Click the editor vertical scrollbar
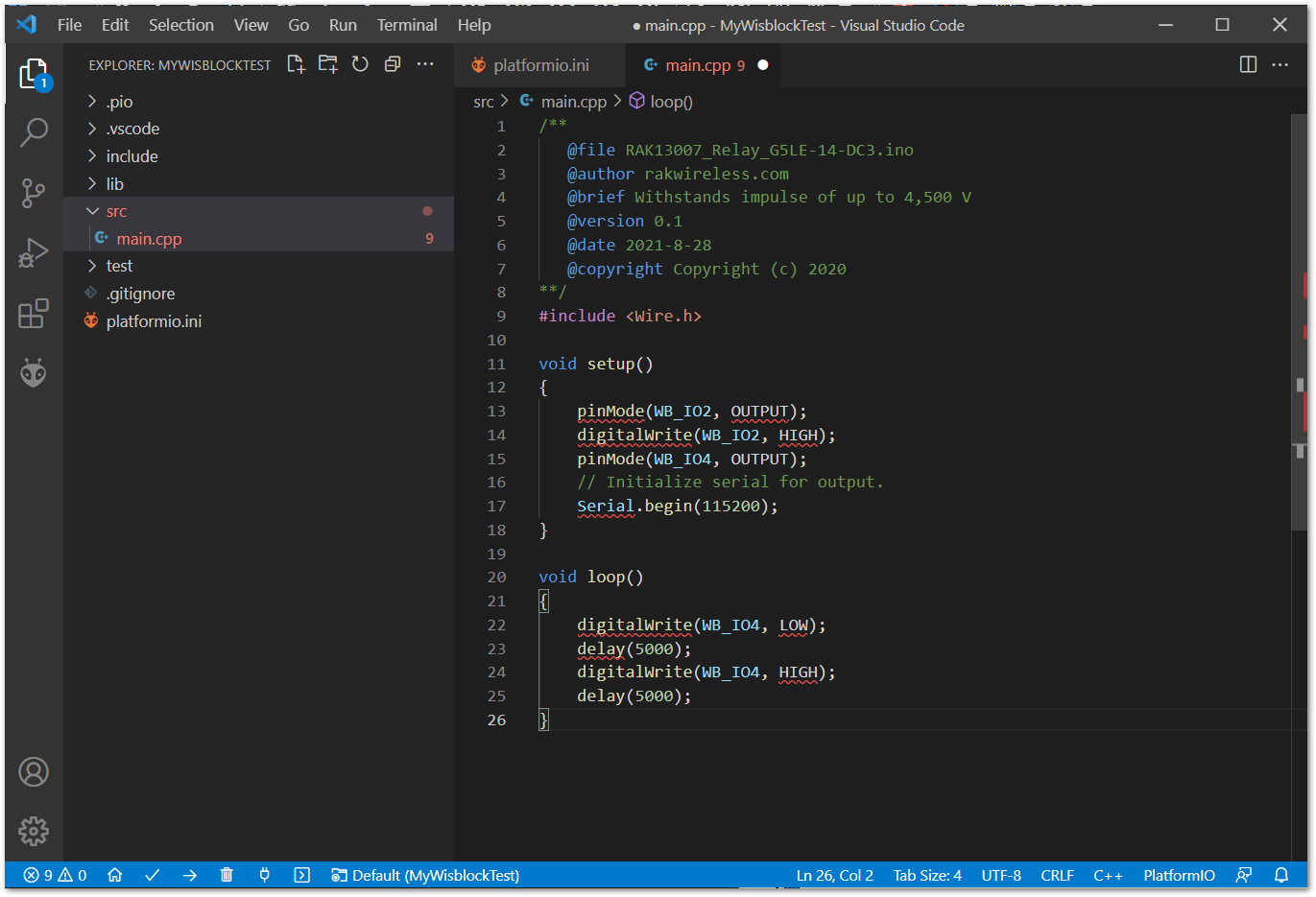1316x897 pixels. pos(1301,322)
